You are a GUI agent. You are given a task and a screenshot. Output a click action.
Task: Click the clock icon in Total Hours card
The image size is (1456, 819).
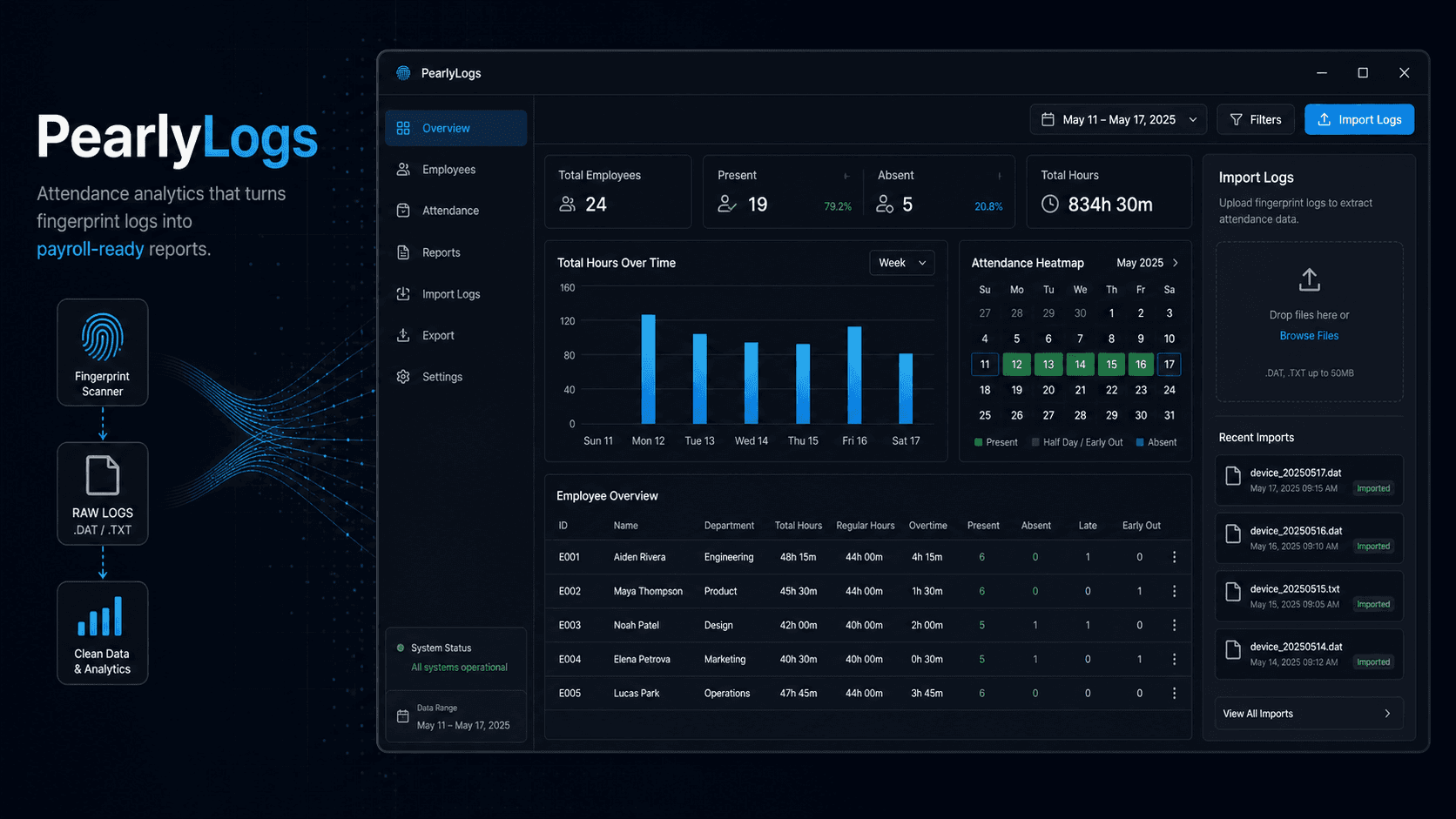pyautogui.click(x=1050, y=204)
